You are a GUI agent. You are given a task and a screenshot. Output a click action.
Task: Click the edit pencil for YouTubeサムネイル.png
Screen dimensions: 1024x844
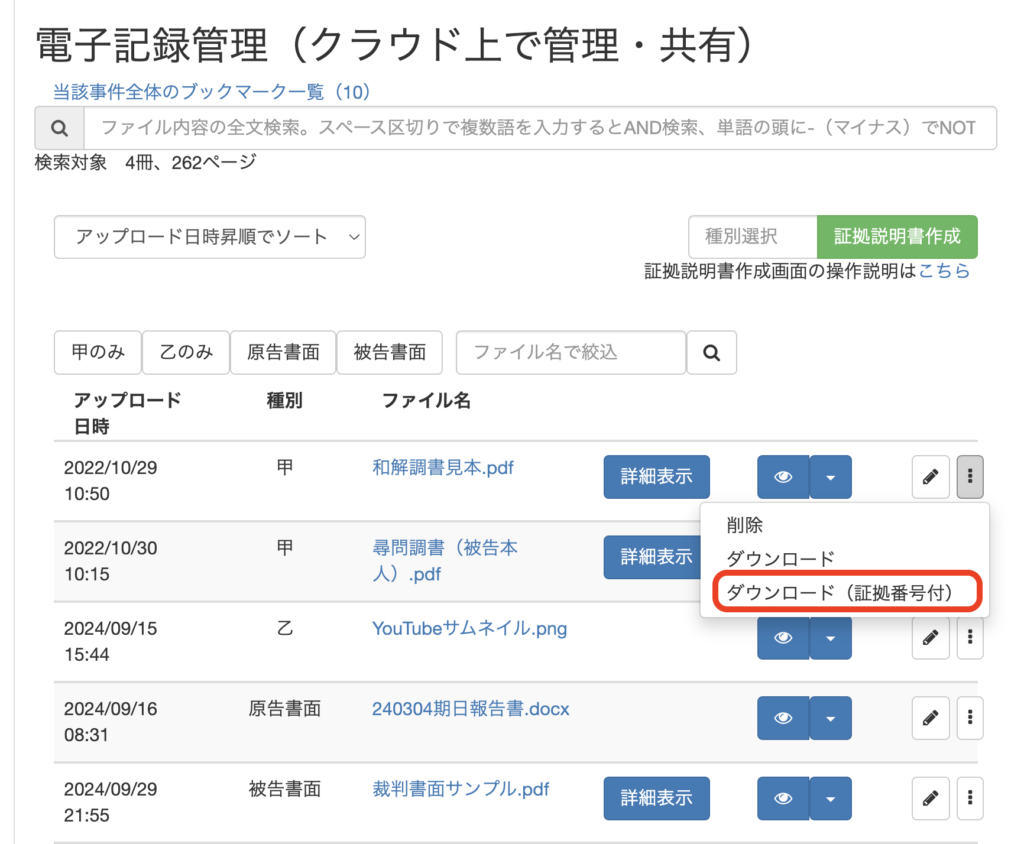(930, 637)
